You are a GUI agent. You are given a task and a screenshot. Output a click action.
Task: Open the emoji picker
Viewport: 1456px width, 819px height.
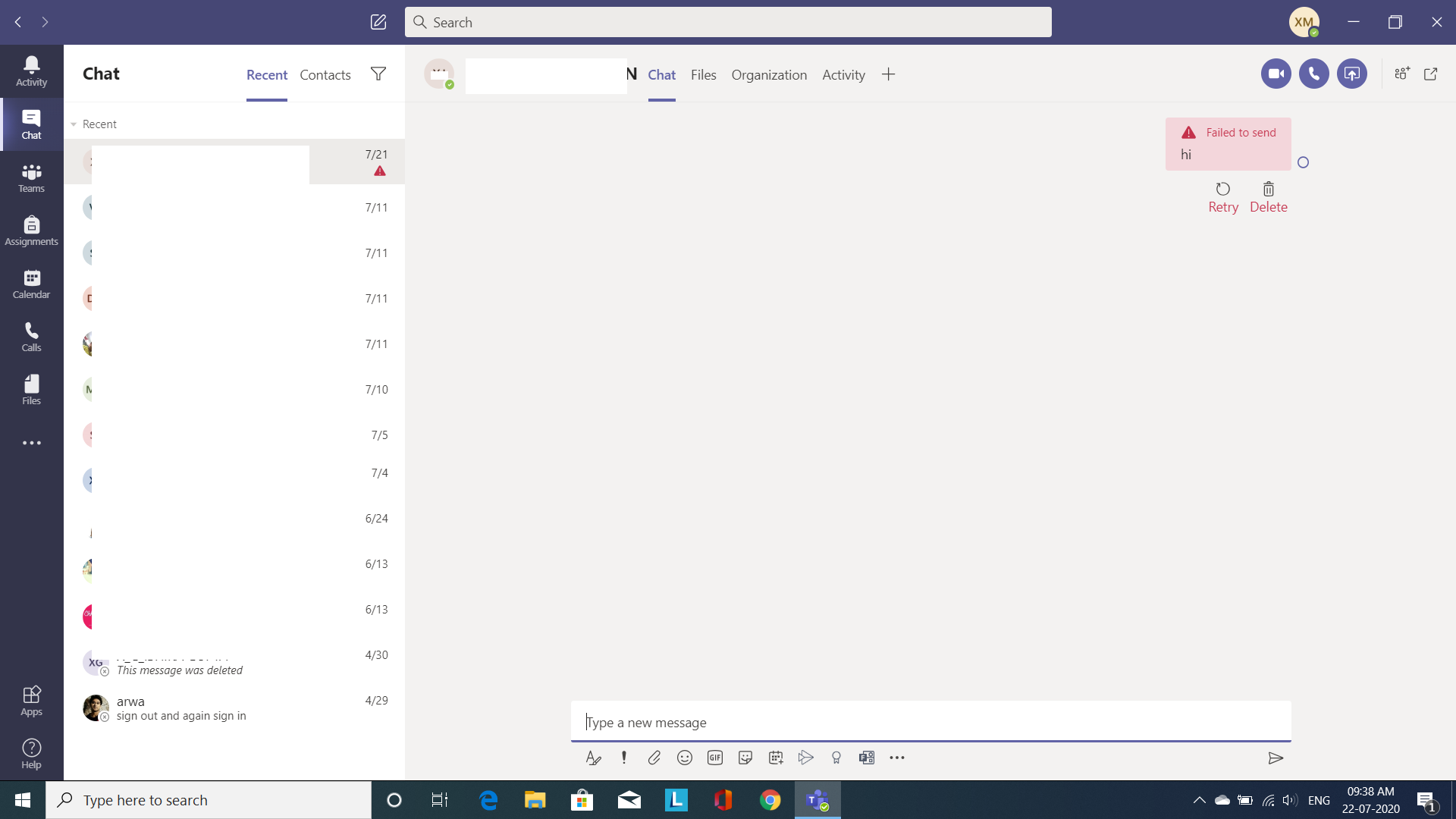[684, 758]
